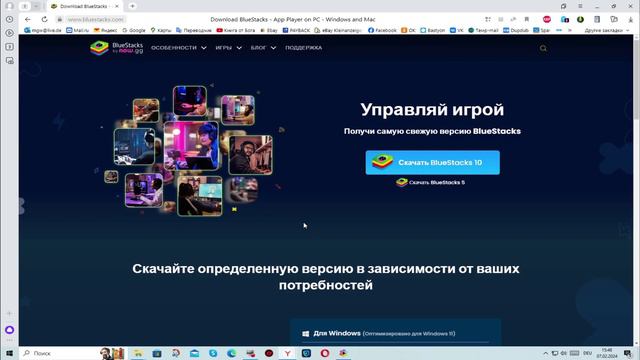Open the PAYBACK bookmark

[296, 30]
